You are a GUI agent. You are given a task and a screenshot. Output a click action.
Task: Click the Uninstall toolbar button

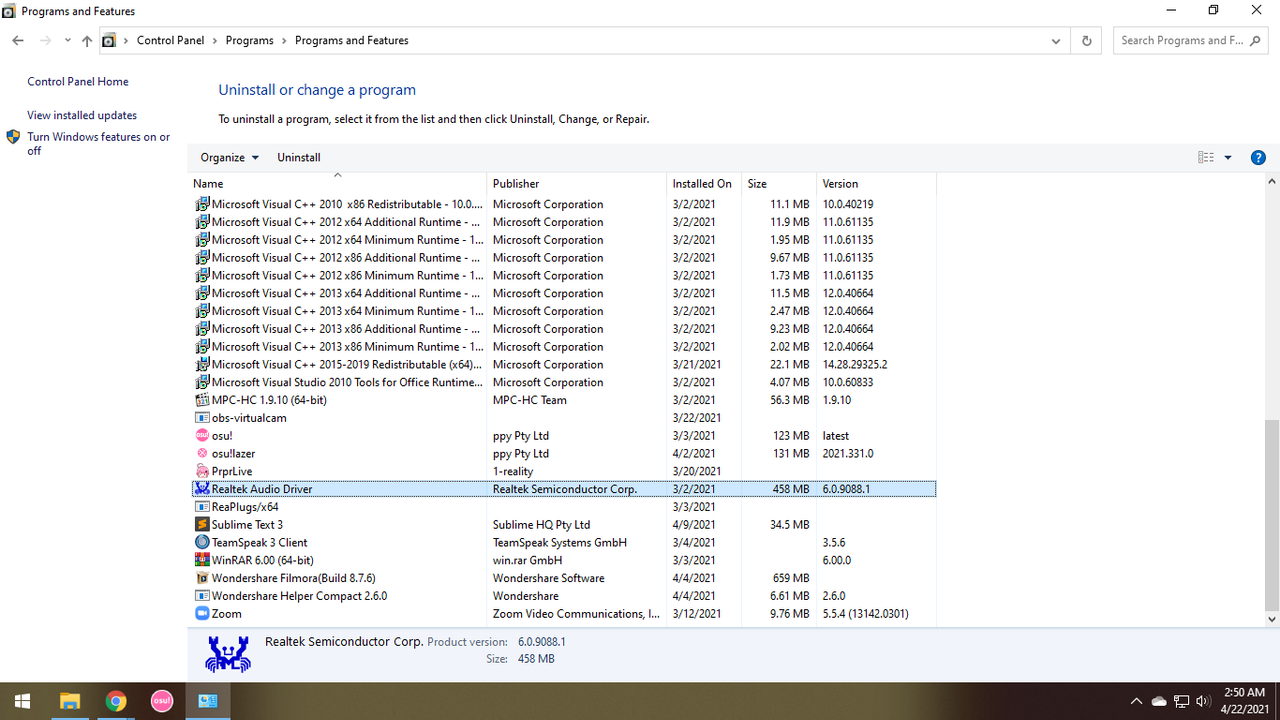coord(299,157)
